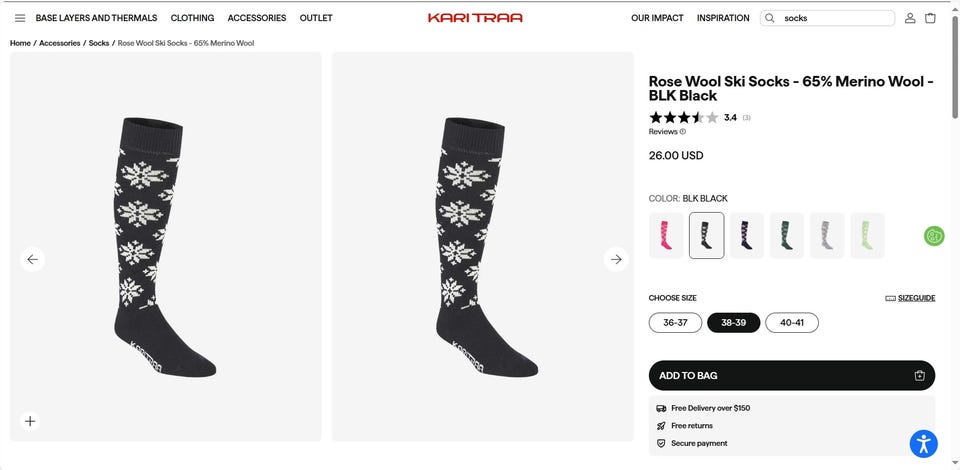Select size 40-41

coord(792,323)
